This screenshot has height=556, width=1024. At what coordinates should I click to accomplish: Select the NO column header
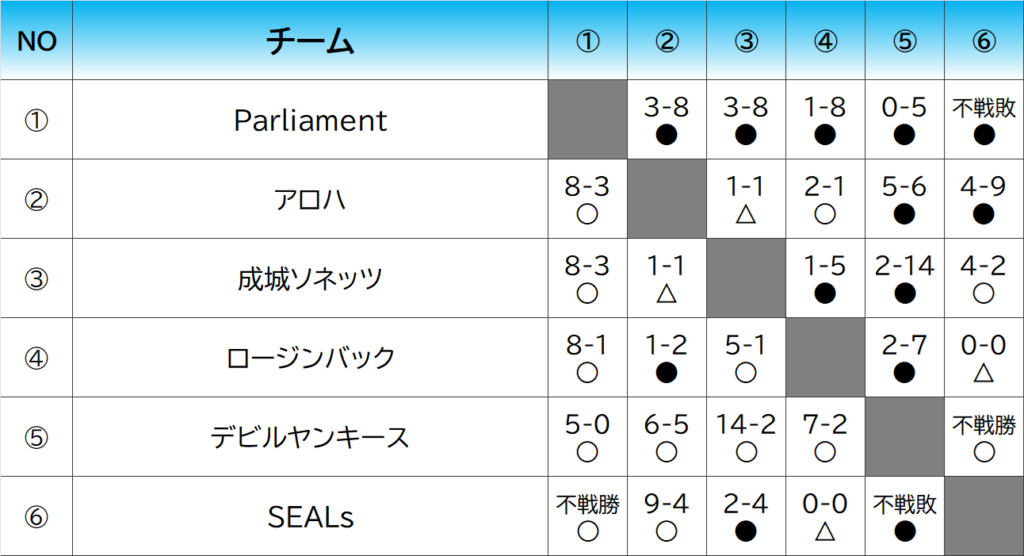pyautogui.click(x=37, y=41)
